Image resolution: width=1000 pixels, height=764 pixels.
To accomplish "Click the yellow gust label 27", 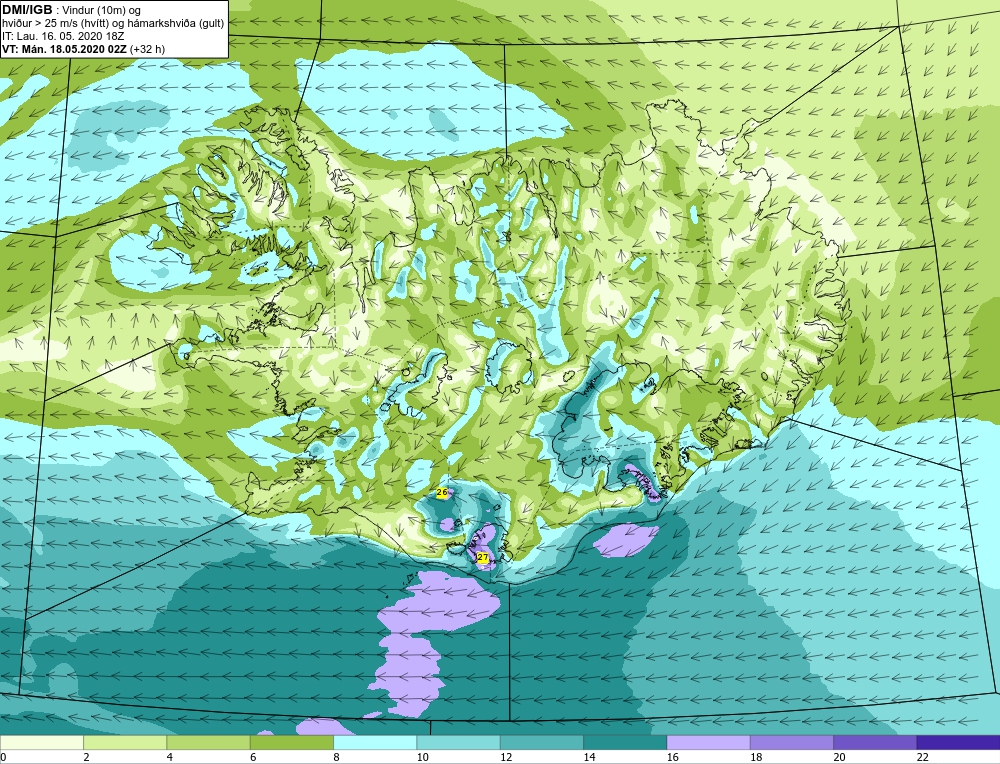I will tap(483, 557).
